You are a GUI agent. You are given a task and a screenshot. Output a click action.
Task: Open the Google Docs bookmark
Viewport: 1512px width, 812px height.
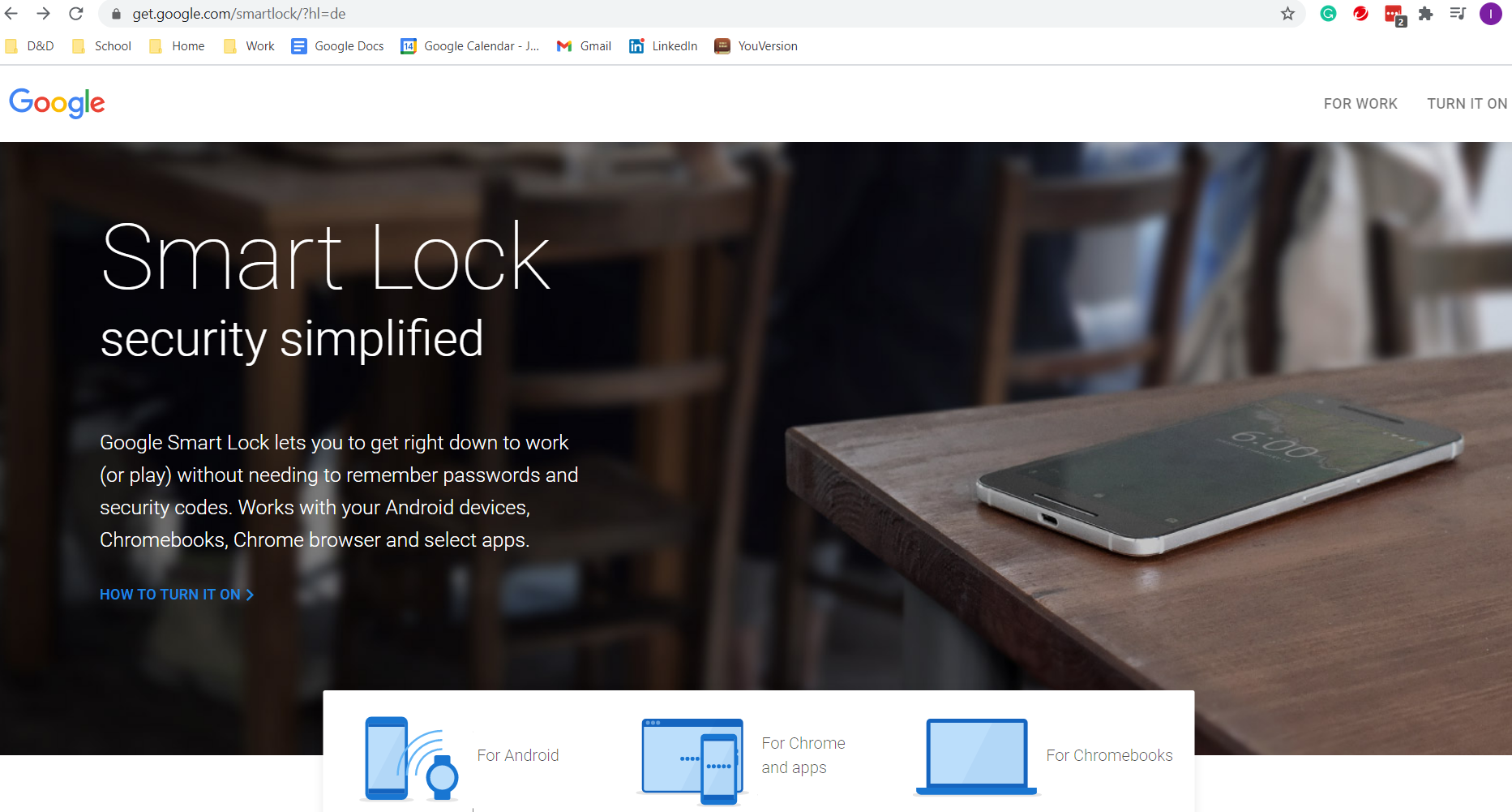338,46
